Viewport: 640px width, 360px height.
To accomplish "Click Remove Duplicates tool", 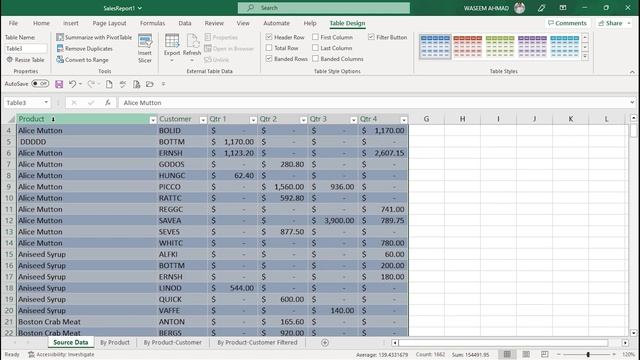I will pyautogui.click(x=84, y=49).
